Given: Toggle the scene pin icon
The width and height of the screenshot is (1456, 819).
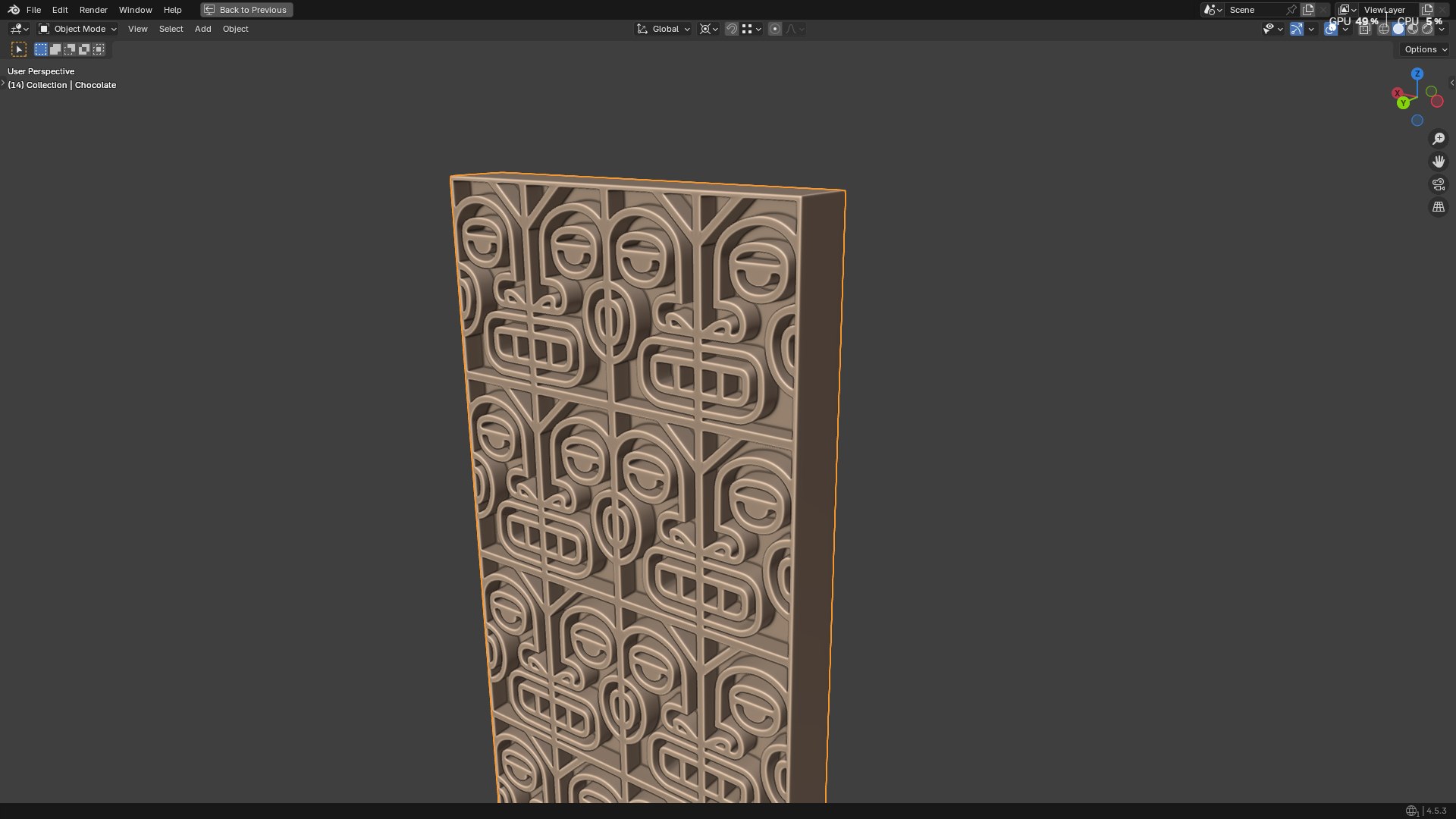Looking at the screenshot, I should (x=1291, y=10).
